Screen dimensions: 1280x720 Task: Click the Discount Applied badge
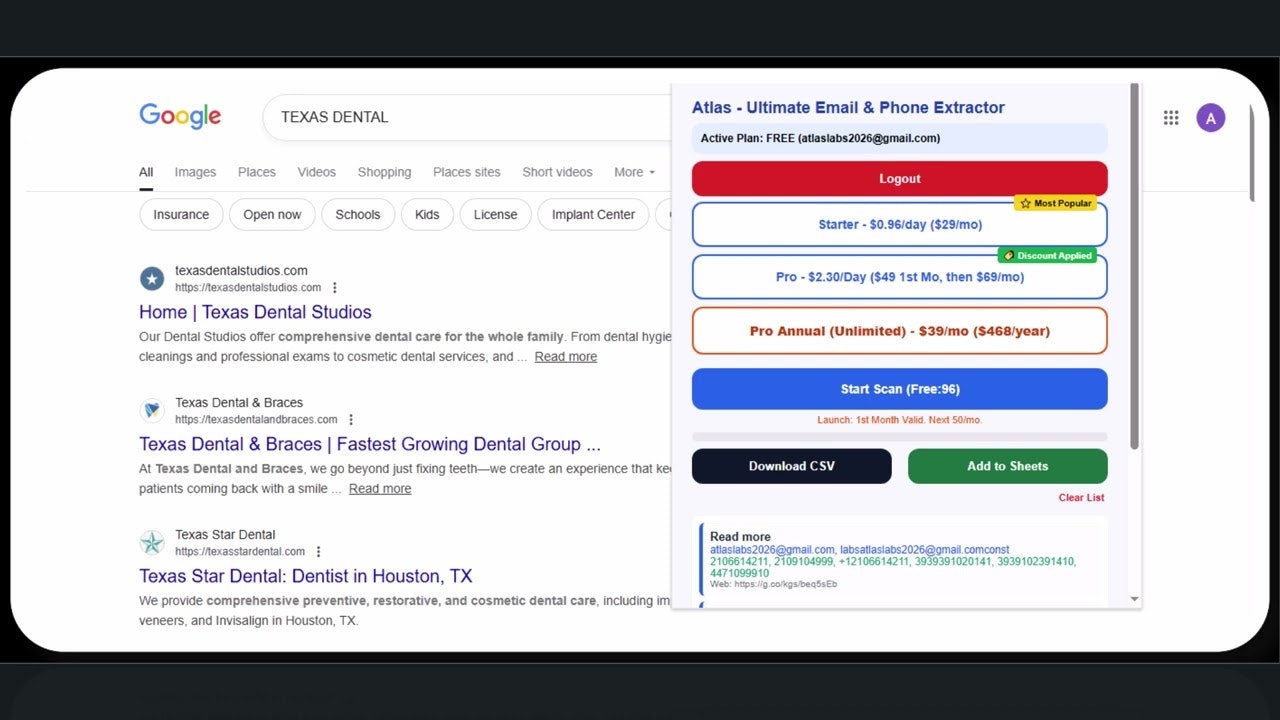point(1047,256)
